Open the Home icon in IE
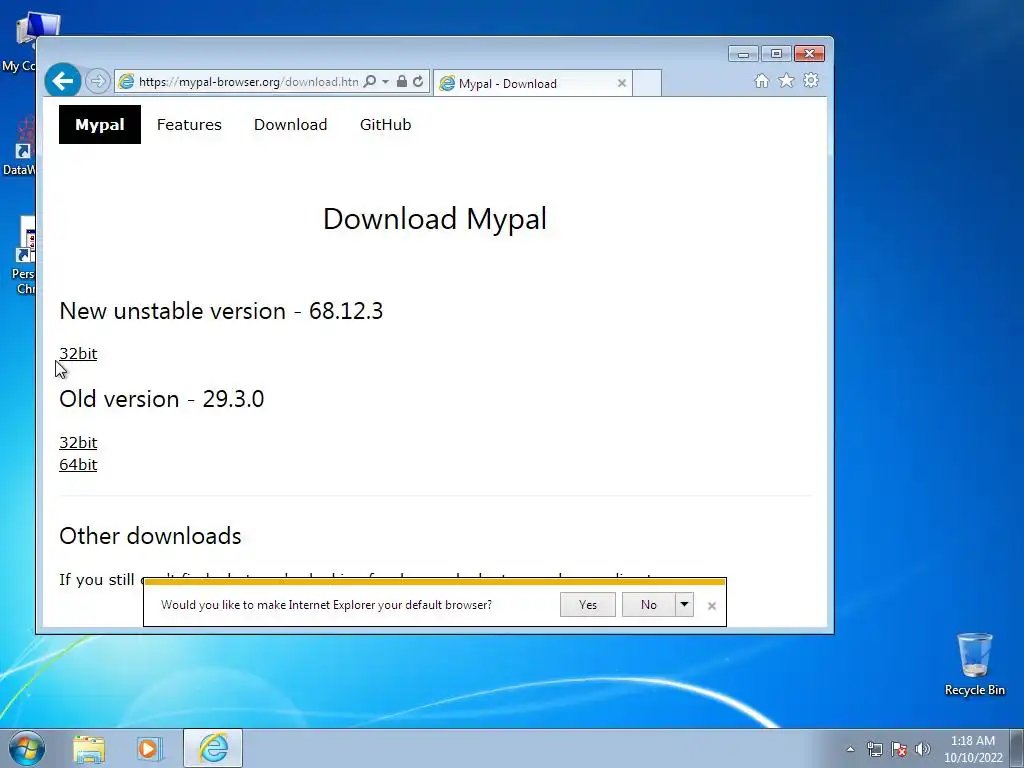 (761, 80)
